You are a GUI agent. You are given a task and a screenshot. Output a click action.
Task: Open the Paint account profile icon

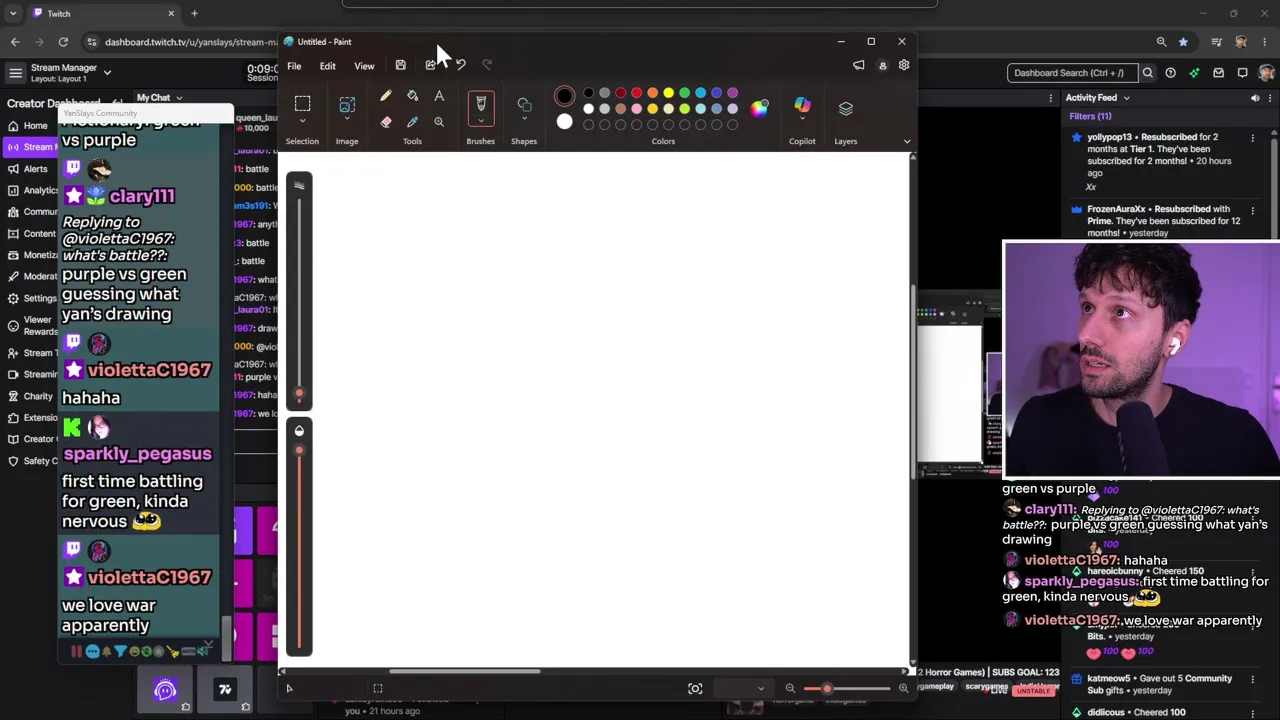pyautogui.click(x=882, y=66)
